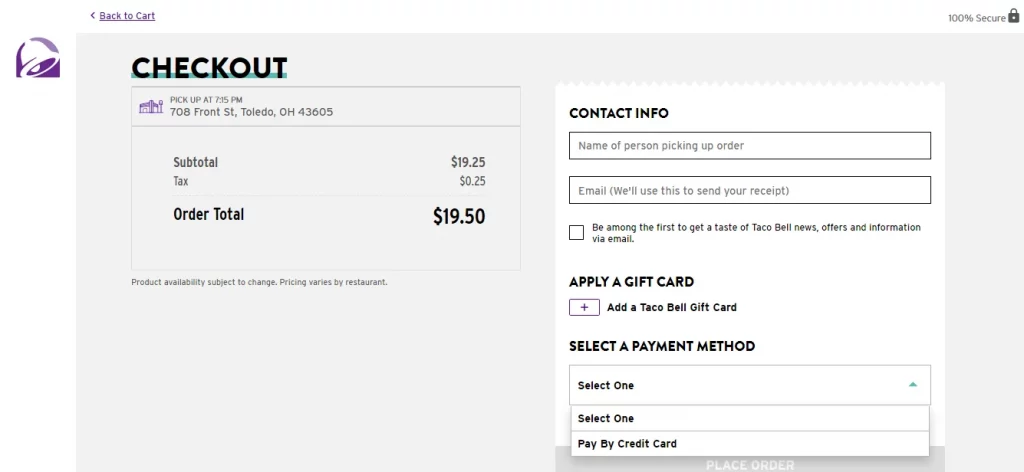Choose Pay By Credit Card option

[750, 444]
